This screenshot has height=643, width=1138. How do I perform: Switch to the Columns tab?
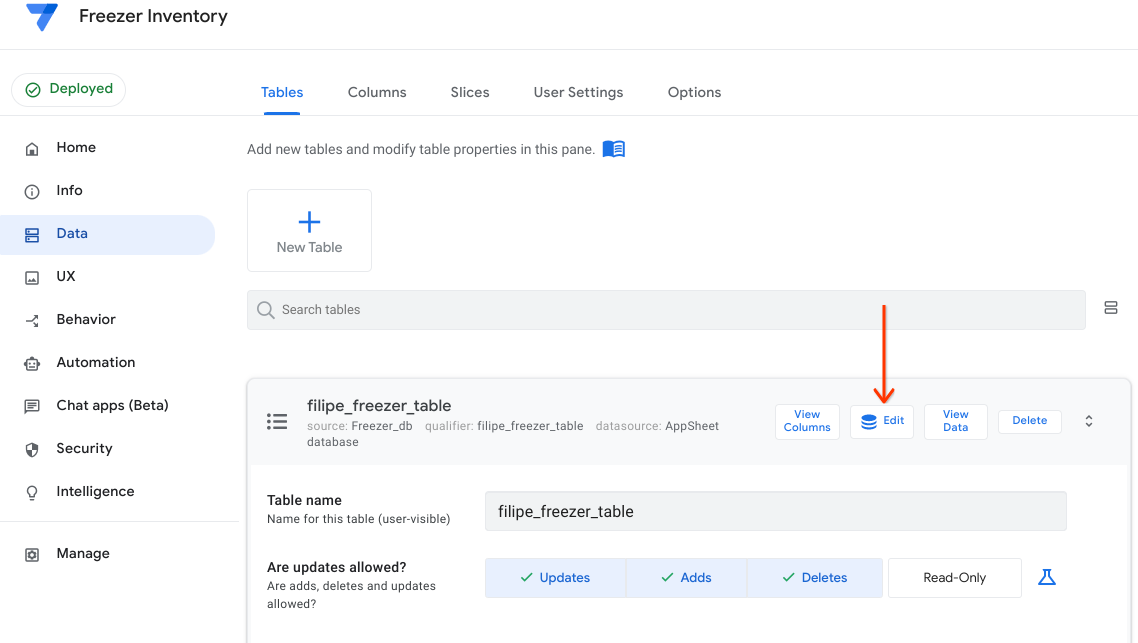pos(377,92)
